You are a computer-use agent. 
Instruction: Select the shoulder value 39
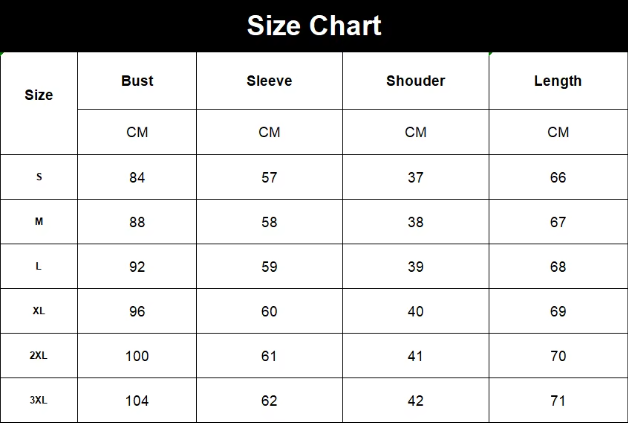pyautogui.click(x=415, y=267)
